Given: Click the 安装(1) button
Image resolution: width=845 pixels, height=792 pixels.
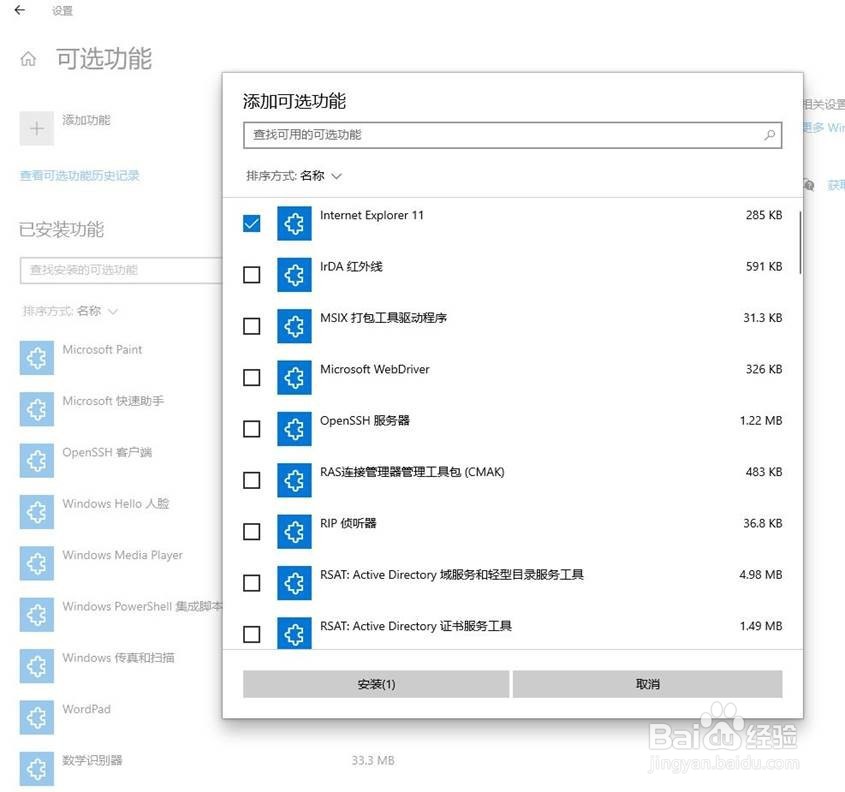Looking at the screenshot, I should pos(376,684).
